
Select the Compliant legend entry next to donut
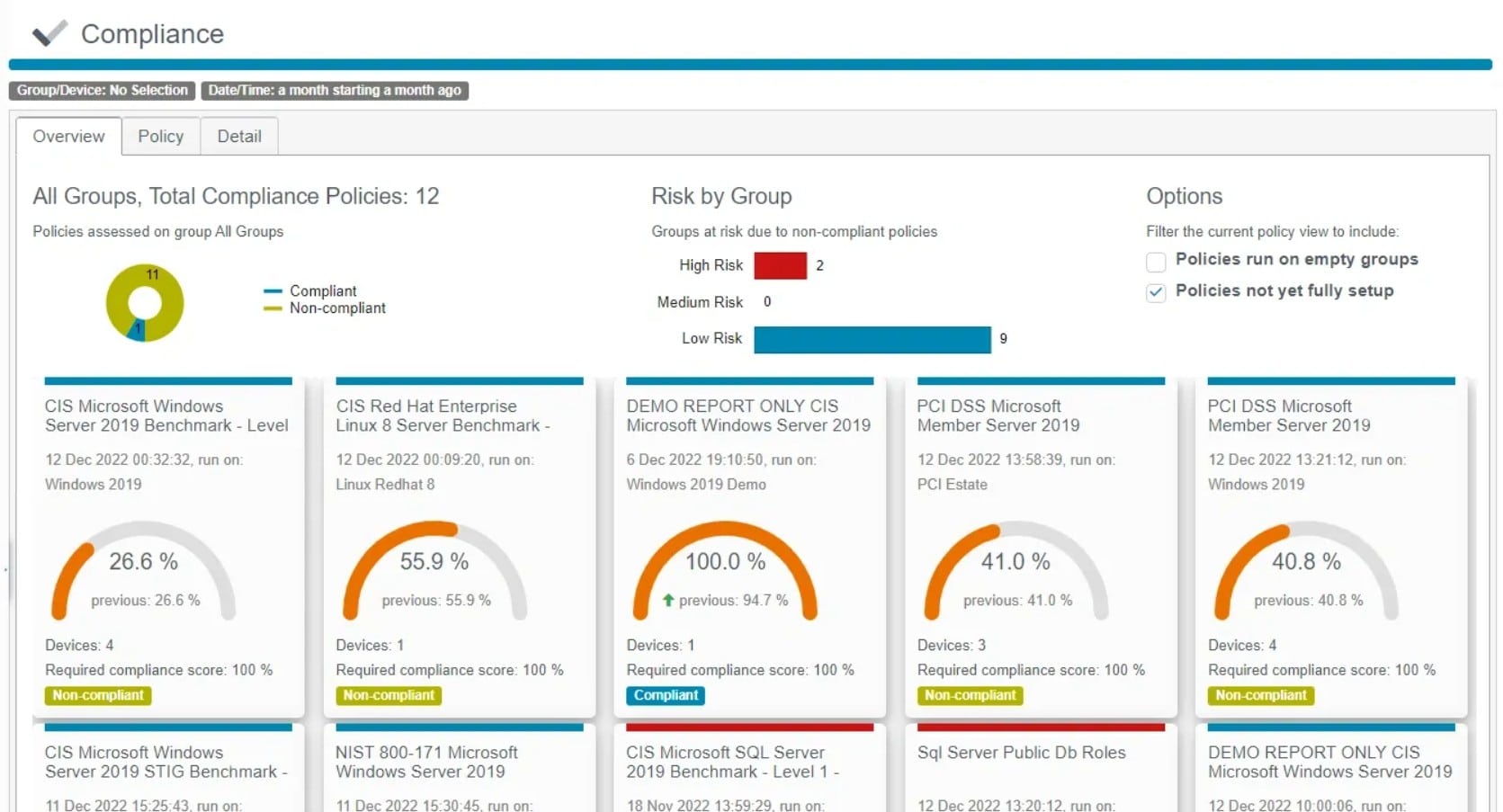[x=322, y=290]
